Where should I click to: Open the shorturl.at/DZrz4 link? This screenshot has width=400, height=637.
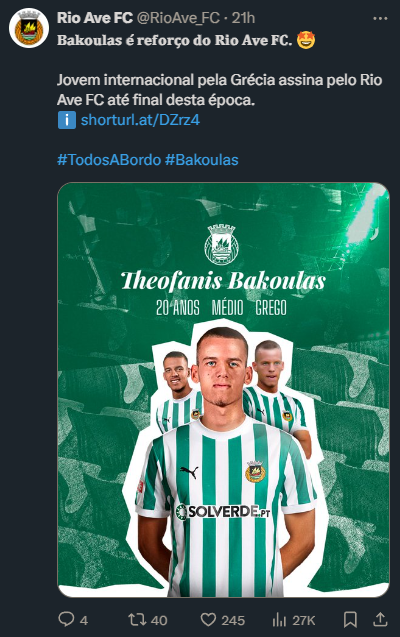pos(141,120)
